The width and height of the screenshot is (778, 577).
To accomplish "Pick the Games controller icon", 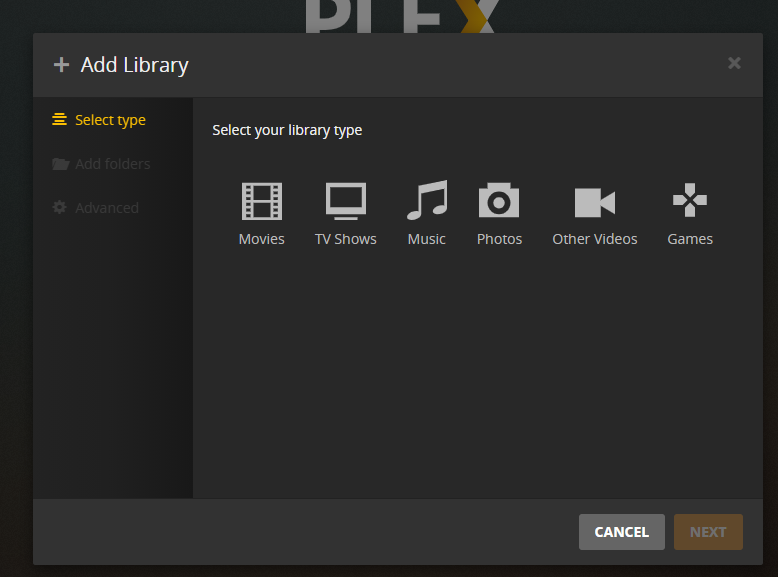I will 690,200.
